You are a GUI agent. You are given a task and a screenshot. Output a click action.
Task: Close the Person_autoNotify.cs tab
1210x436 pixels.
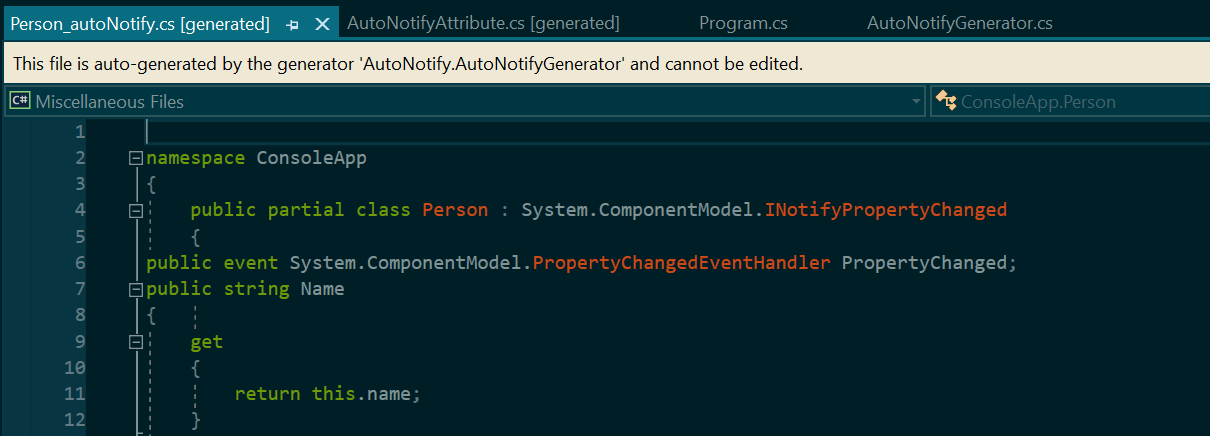[322, 24]
